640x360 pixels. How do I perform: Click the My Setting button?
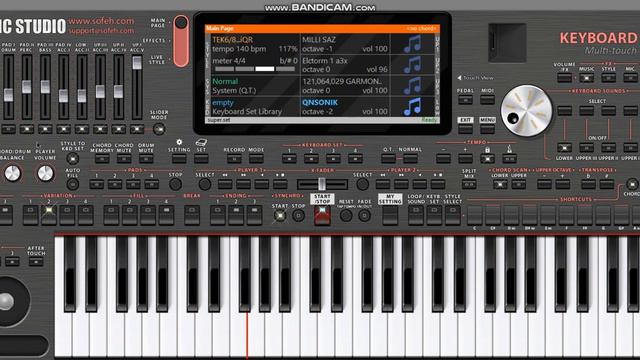[390, 215]
